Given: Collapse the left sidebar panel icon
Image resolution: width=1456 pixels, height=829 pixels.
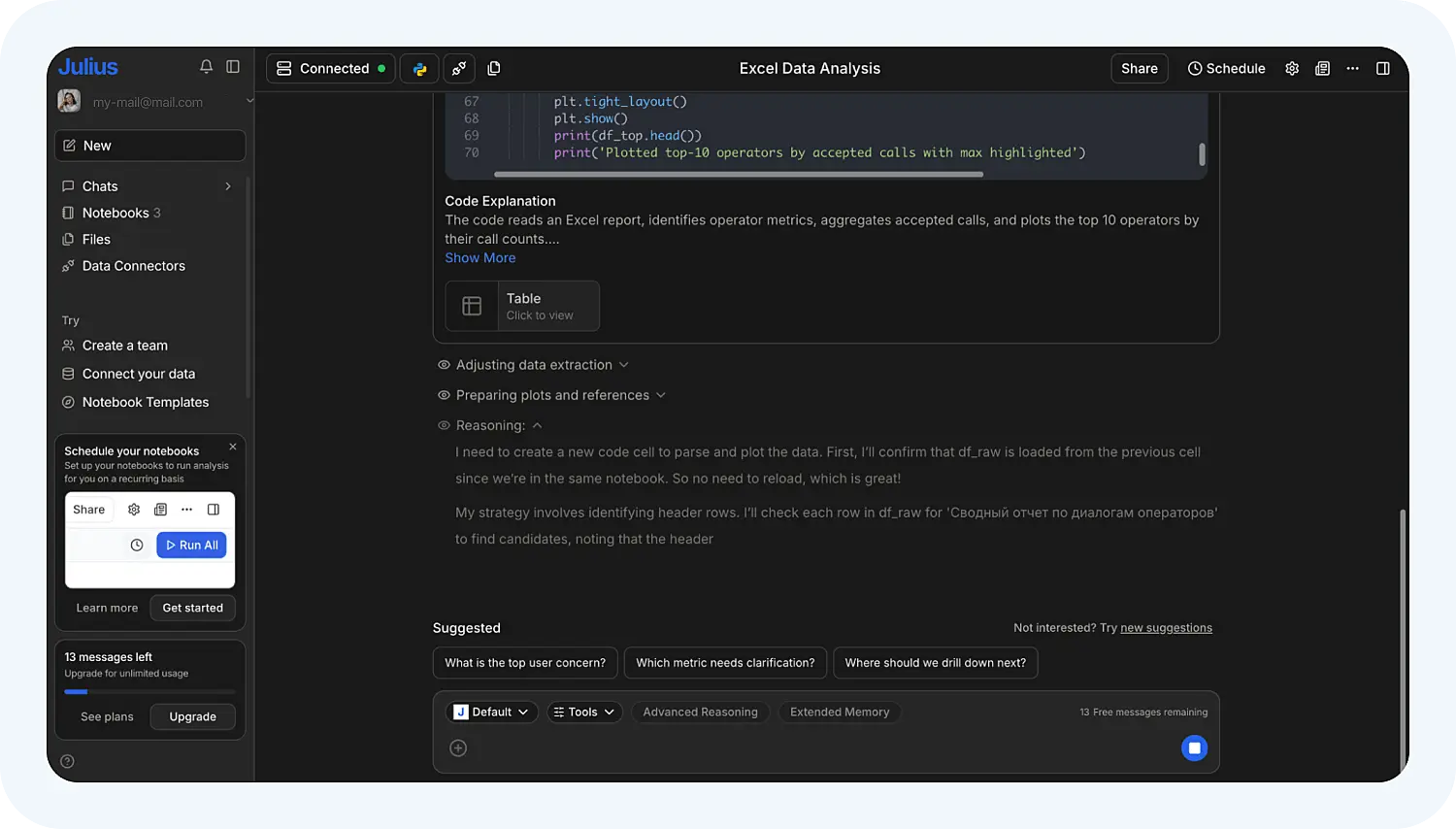Looking at the screenshot, I should point(233,67).
